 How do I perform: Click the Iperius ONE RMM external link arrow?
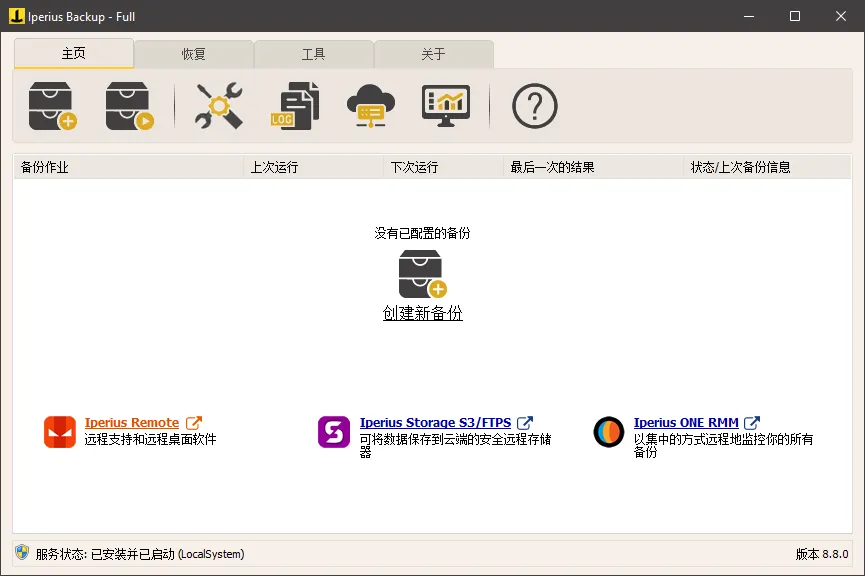pos(753,421)
